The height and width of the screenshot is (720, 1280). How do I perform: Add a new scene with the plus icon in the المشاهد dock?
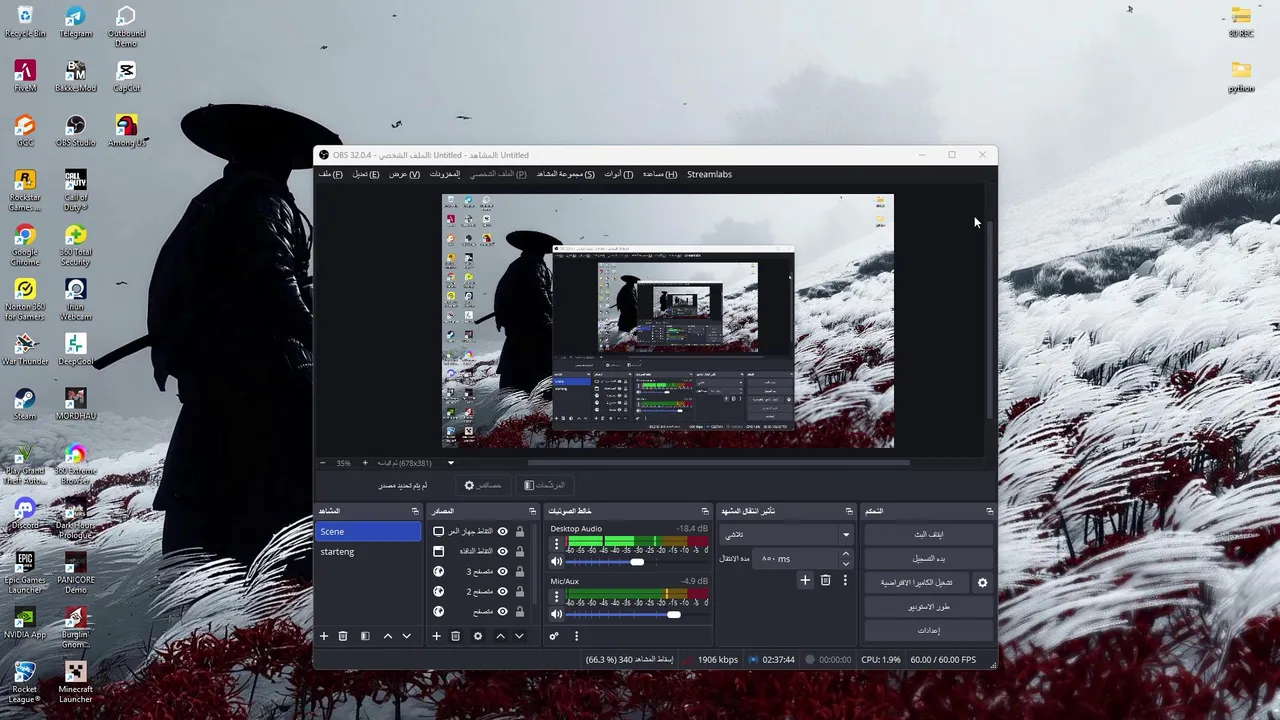pyautogui.click(x=324, y=636)
